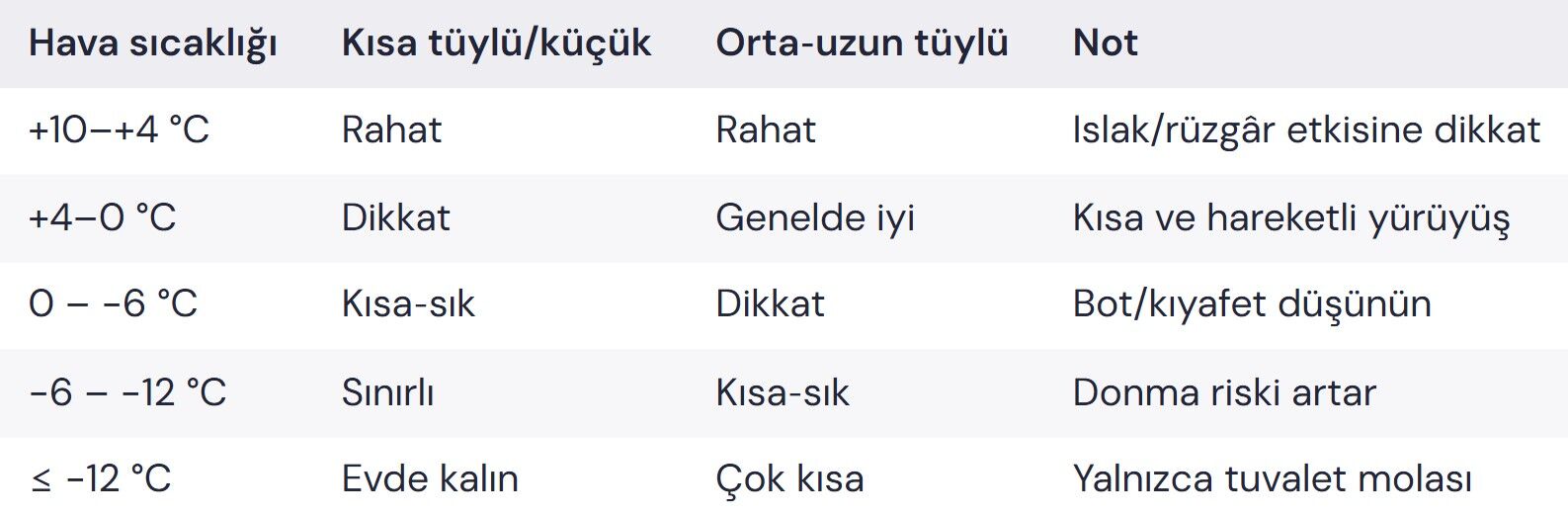Select the '≤ -12 °C' temperature cell

coord(101,479)
